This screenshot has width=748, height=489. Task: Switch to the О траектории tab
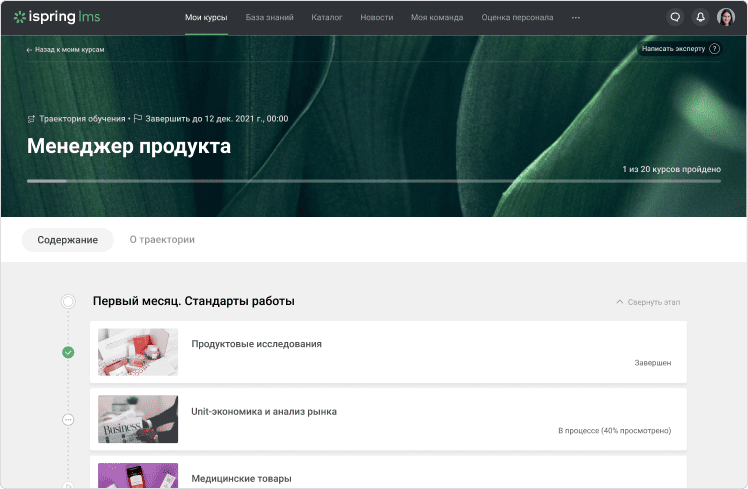tap(162, 240)
